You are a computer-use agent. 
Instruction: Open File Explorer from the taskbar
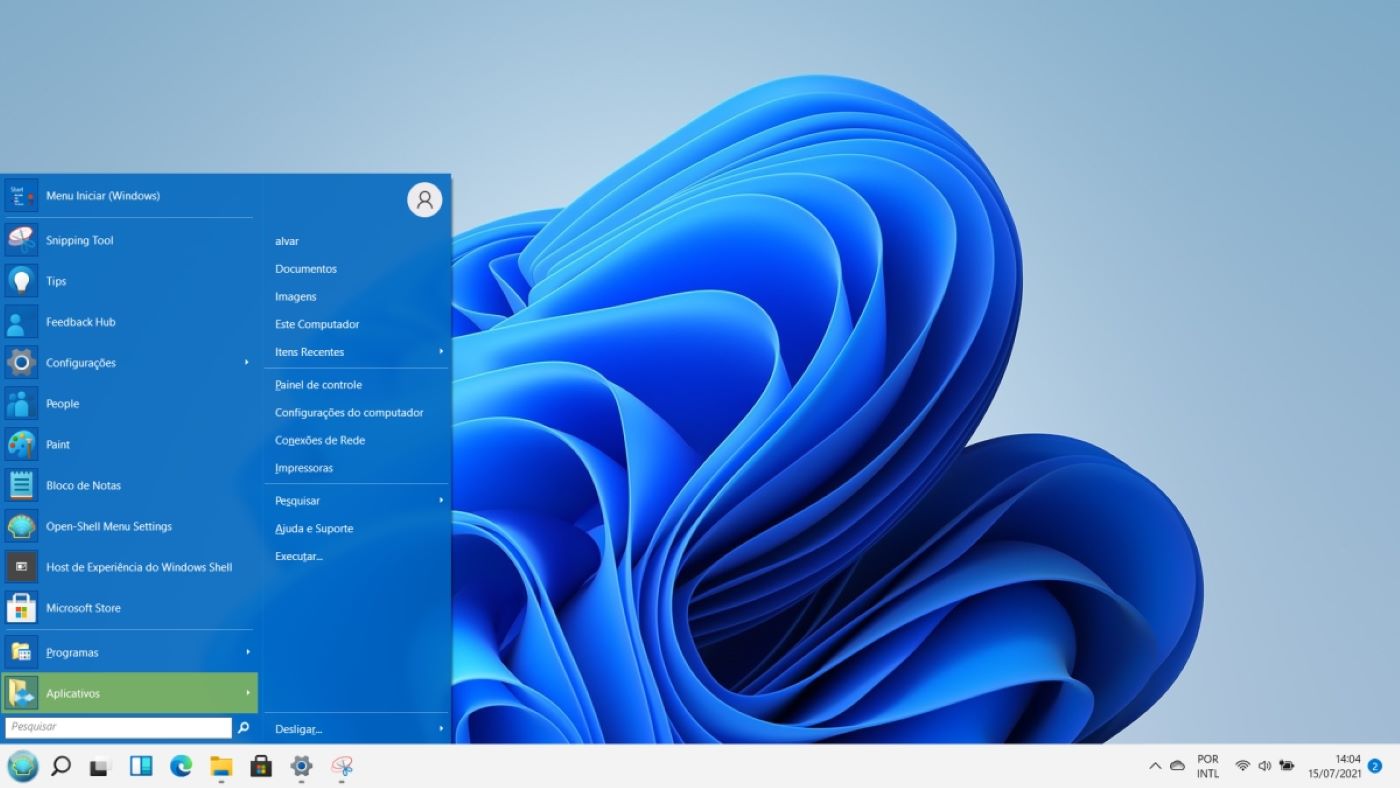[221, 766]
